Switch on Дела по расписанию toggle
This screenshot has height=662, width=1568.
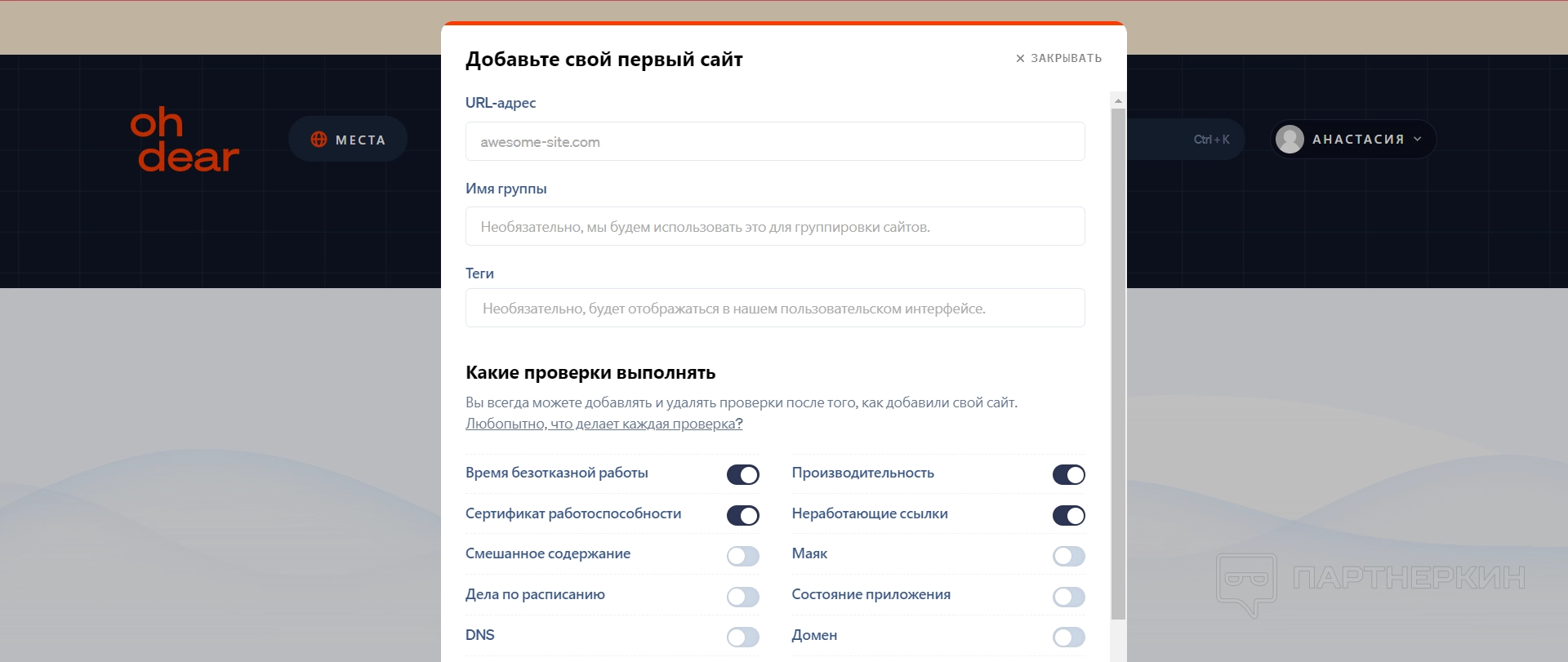(742, 598)
